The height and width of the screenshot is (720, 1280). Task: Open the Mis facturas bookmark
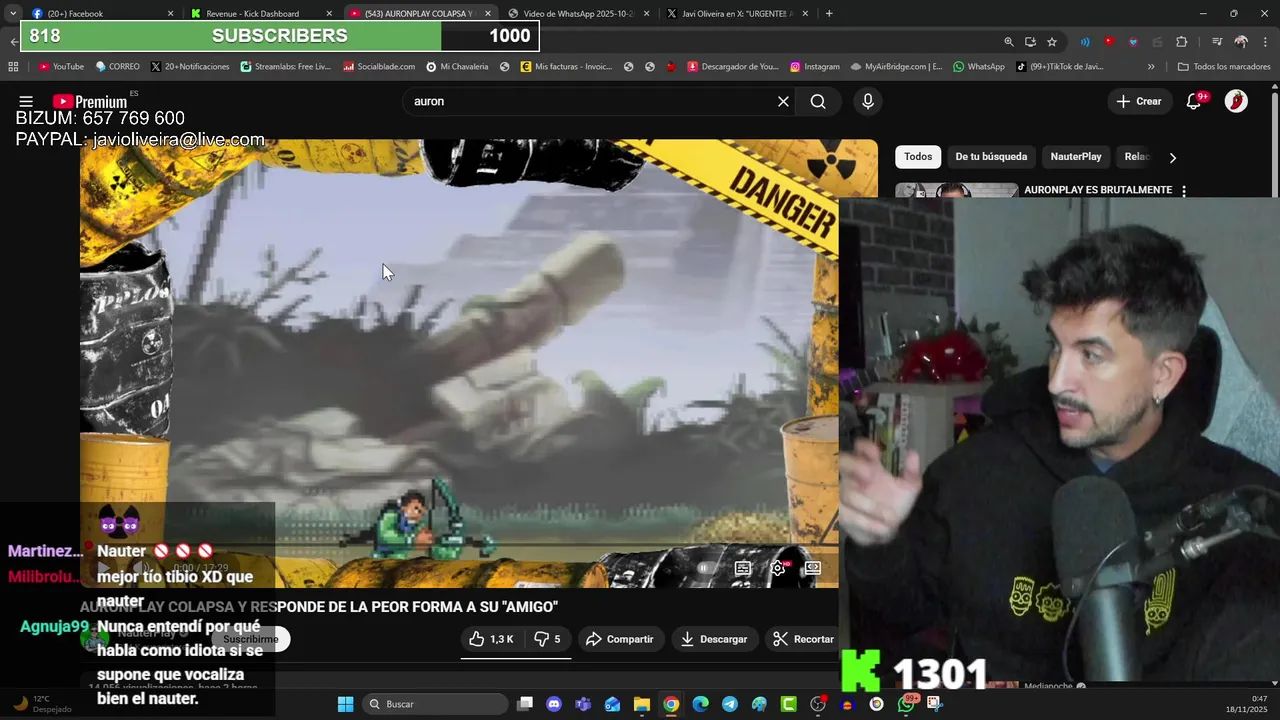(566, 67)
